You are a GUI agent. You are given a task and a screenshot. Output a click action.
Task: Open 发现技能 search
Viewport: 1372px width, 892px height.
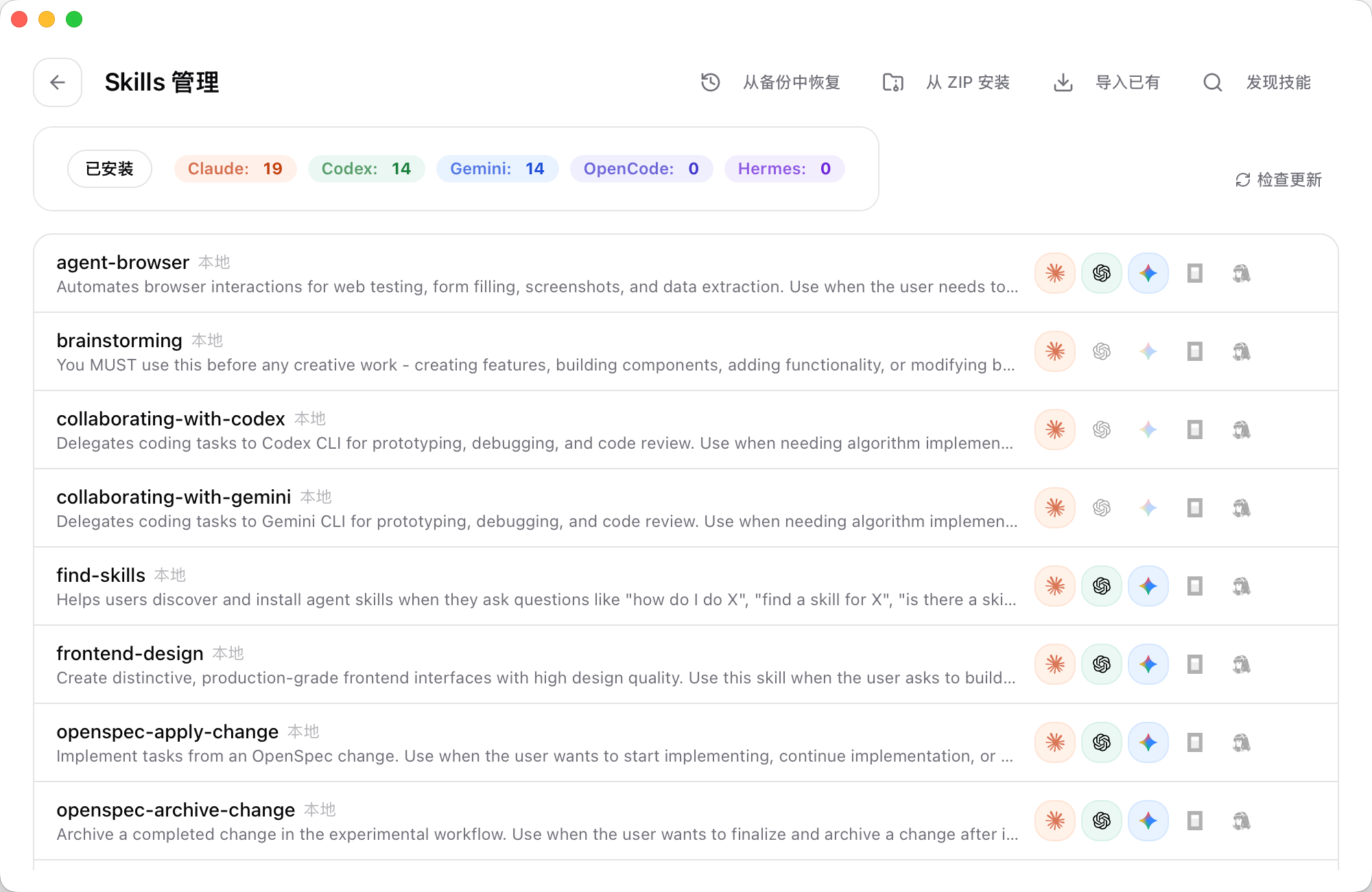[1257, 82]
